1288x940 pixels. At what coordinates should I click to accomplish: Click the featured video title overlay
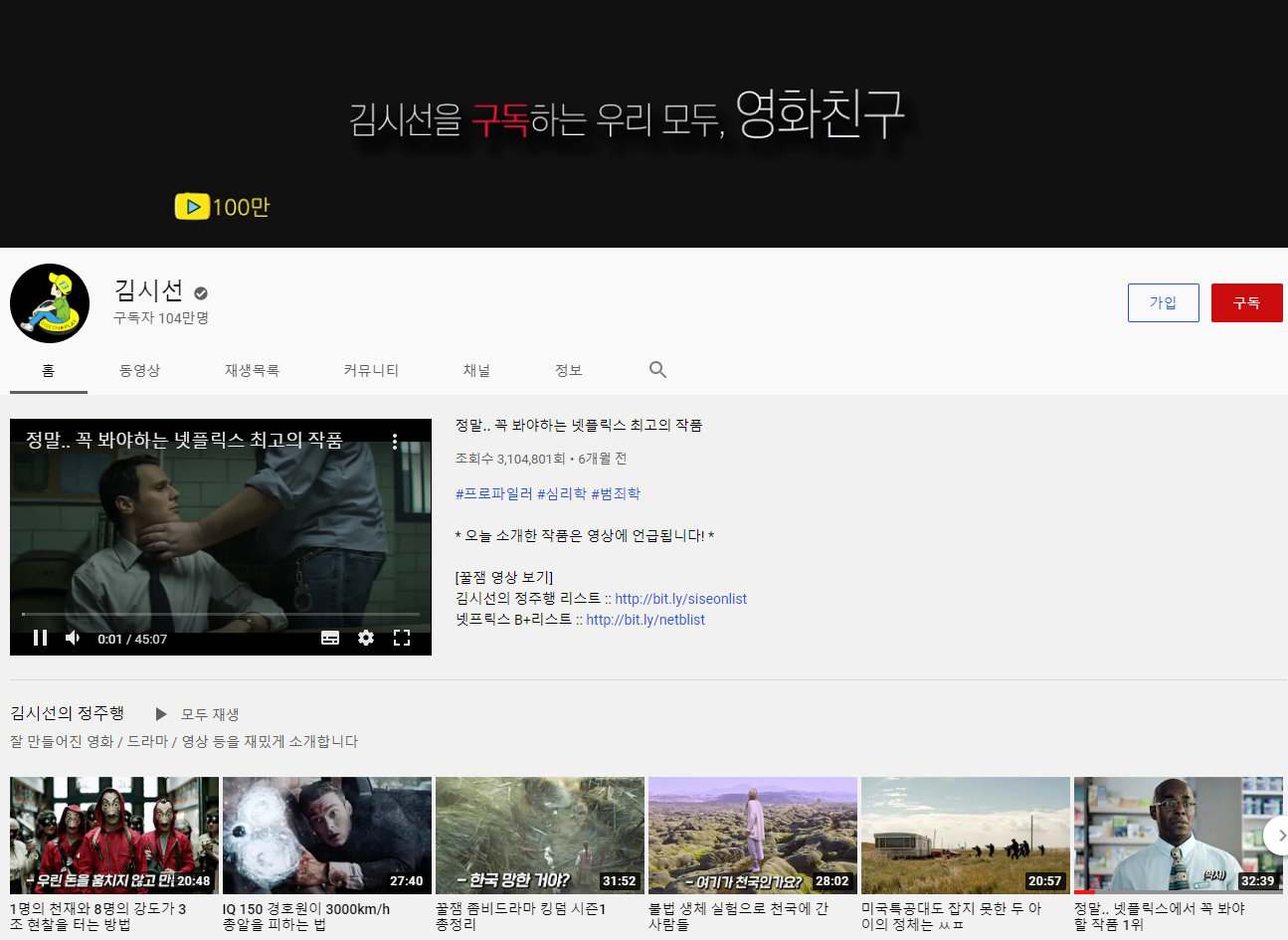click(x=184, y=440)
